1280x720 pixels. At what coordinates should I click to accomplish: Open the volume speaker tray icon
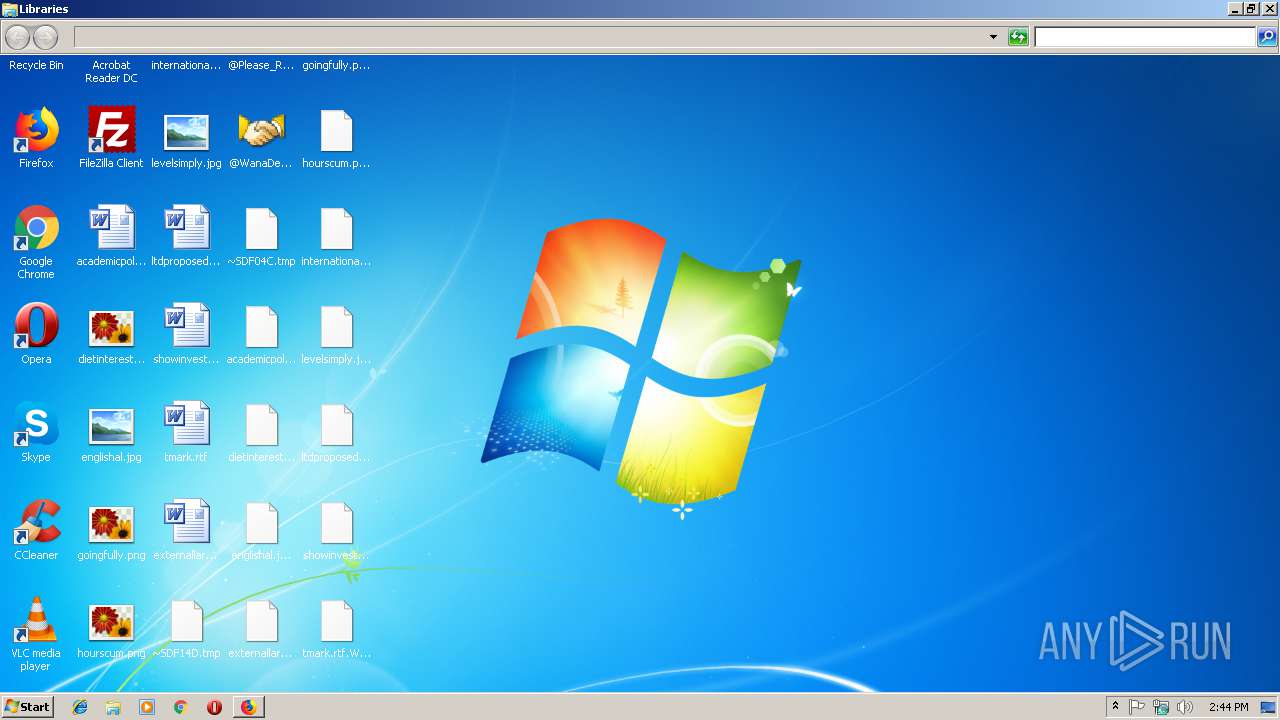(x=1185, y=707)
